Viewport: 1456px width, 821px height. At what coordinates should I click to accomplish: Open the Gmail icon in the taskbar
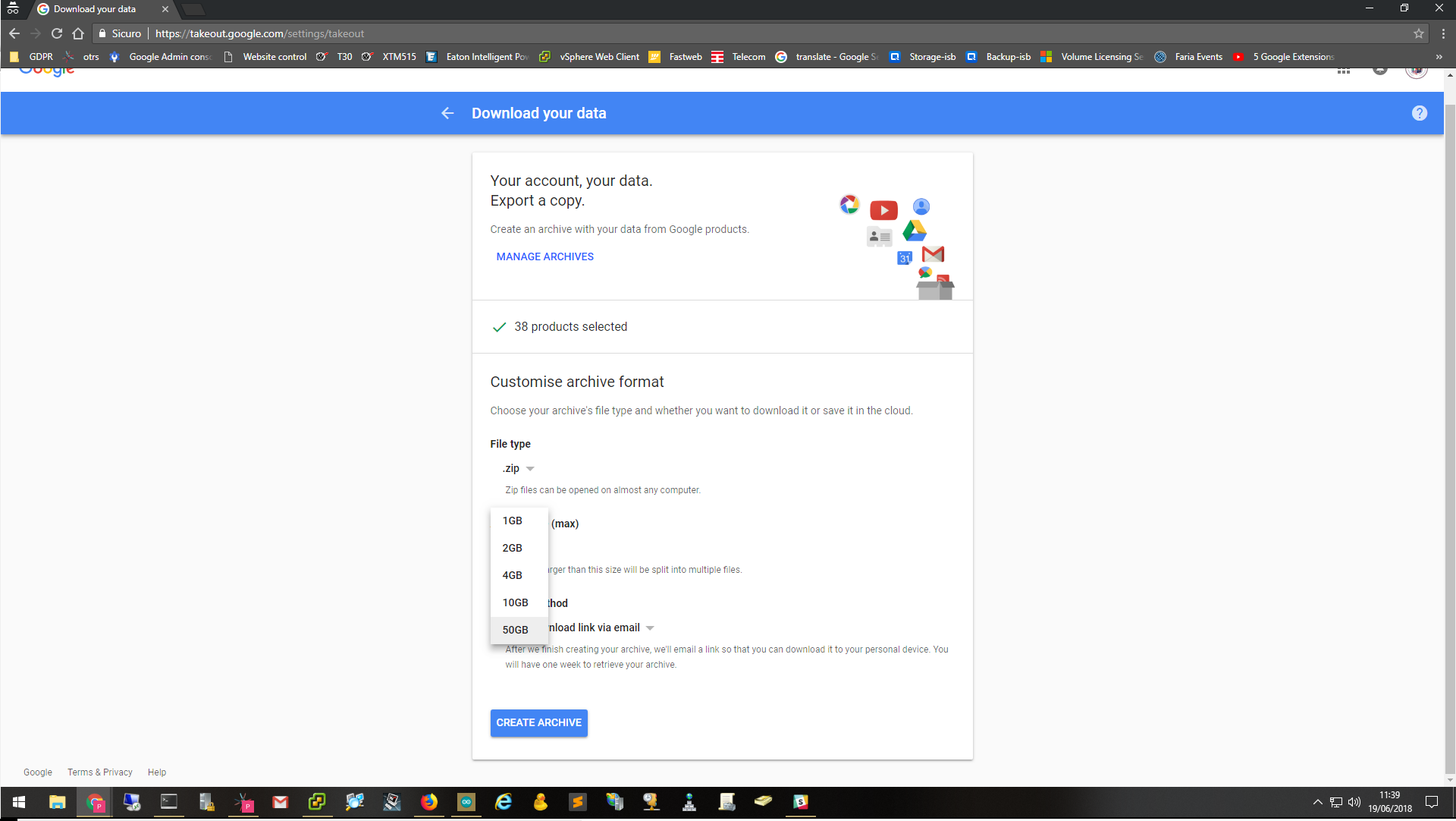[x=281, y=802]
